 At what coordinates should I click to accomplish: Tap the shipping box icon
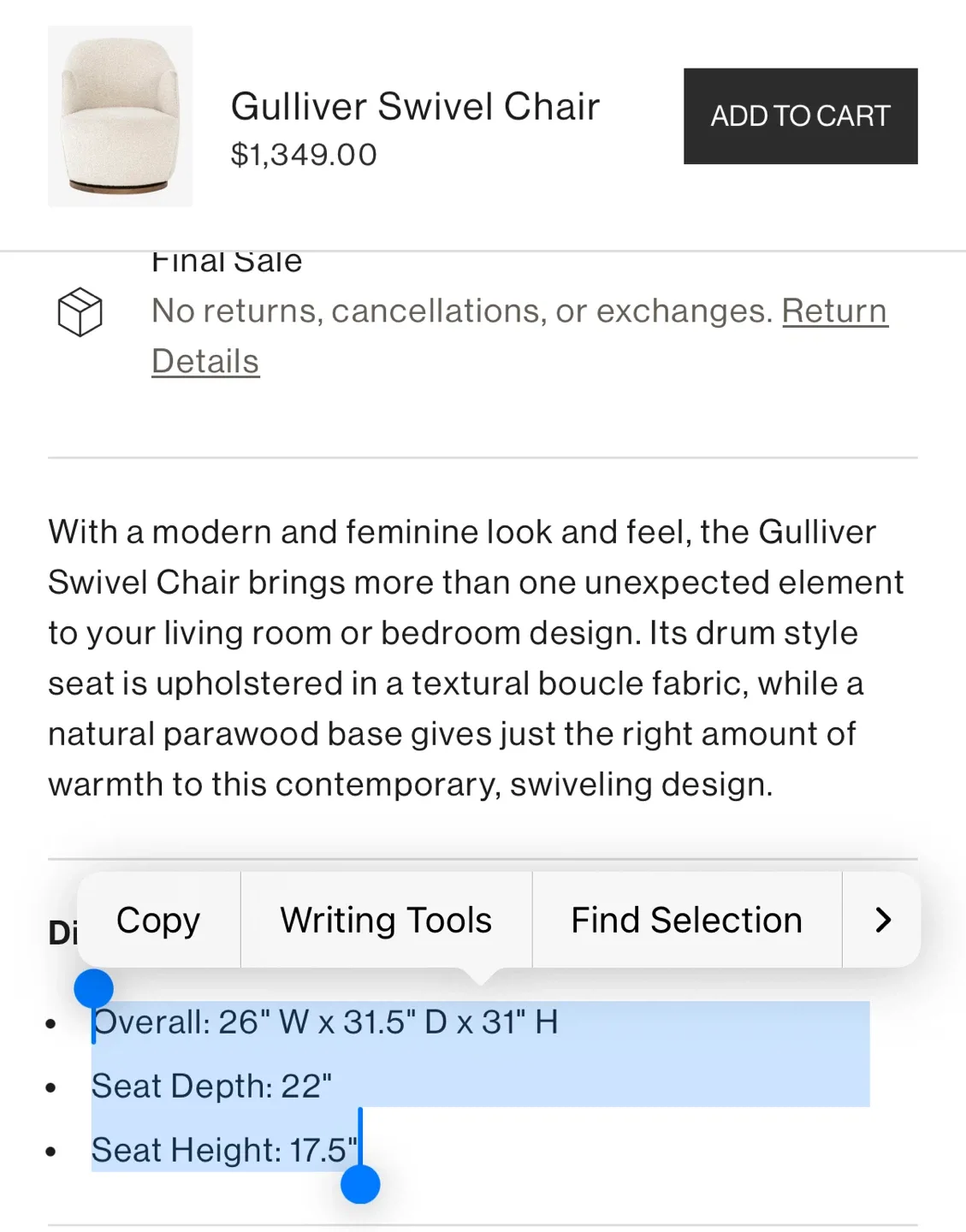coord(80,311)
